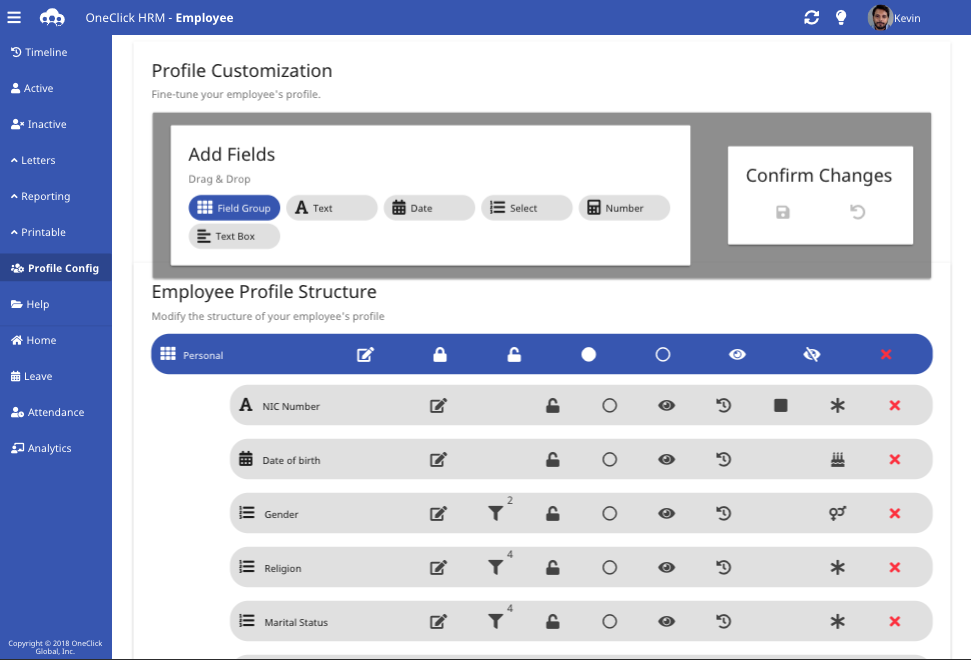
Task: Go to the Timeline section
Action: (x=40, y=52)
